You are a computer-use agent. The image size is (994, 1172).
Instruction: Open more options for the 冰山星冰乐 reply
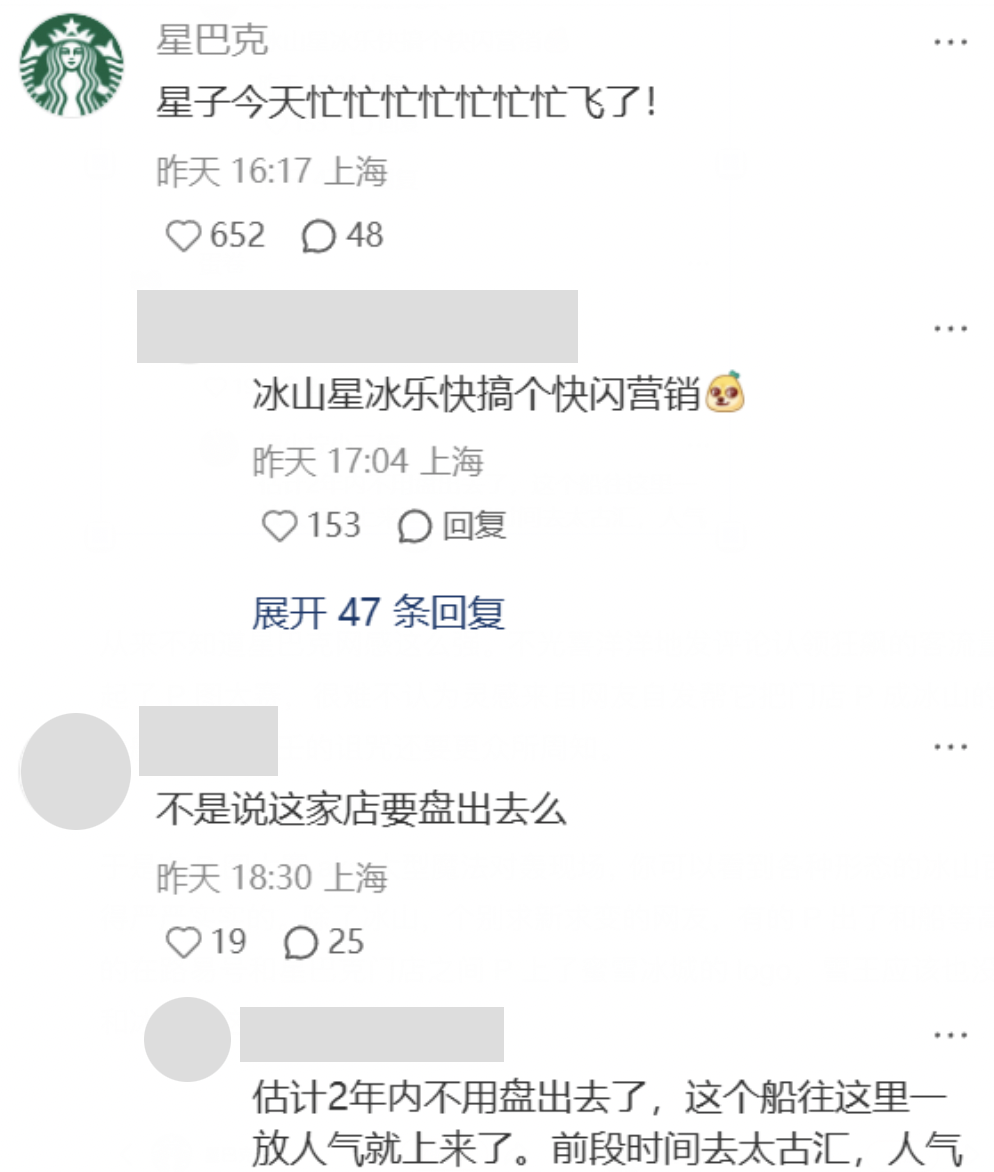(x=950, y=329)
